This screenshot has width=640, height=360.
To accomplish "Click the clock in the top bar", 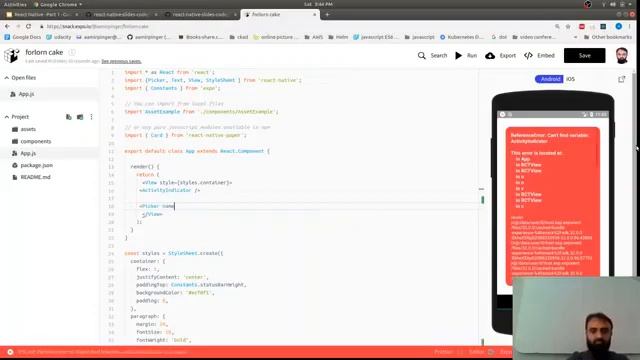I will point(318,4).
